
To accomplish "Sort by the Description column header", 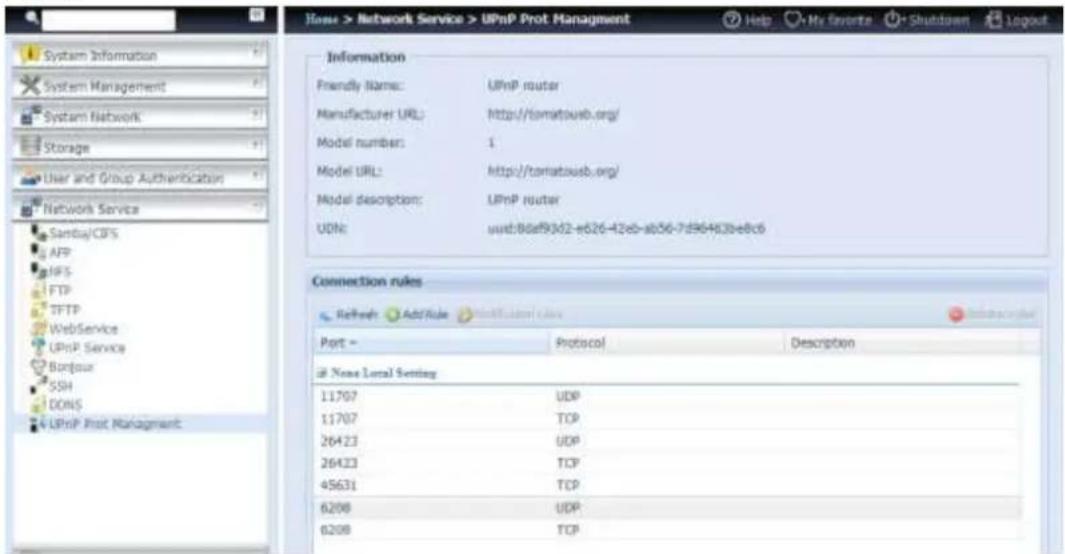I will [901, 343].
